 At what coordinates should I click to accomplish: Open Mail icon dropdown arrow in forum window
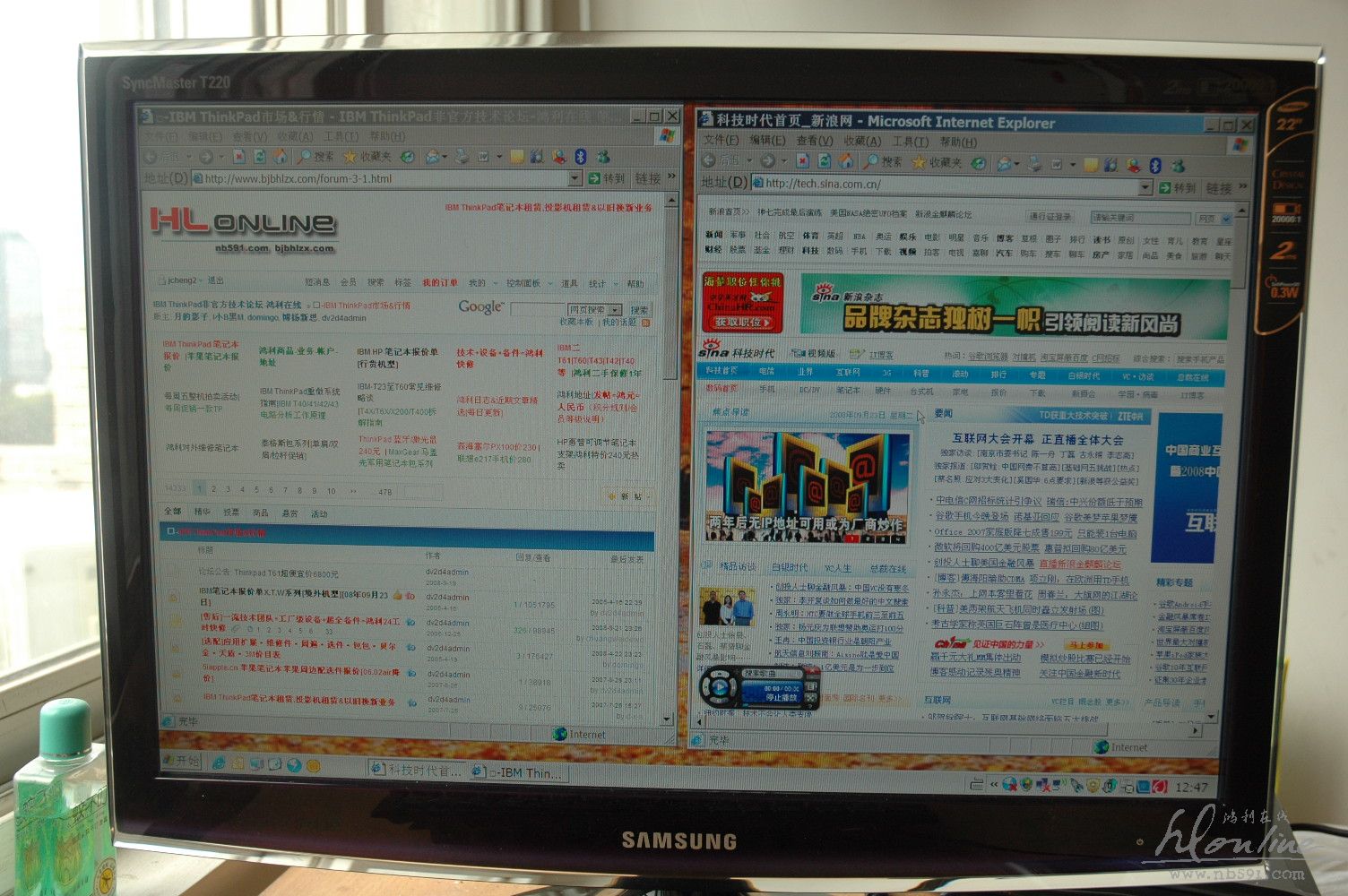pyautogui.click(x=446, y=157)
